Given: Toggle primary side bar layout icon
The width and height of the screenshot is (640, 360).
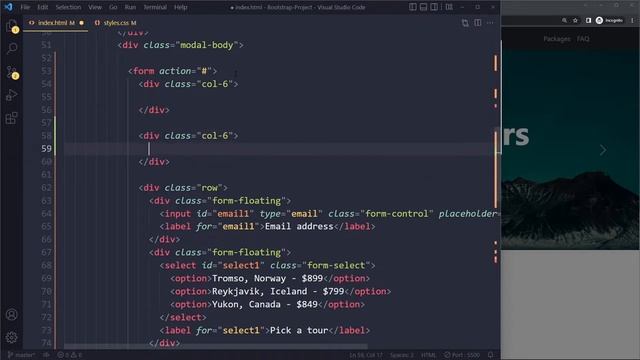Looking at the screenshot, I should coord(413,7).
